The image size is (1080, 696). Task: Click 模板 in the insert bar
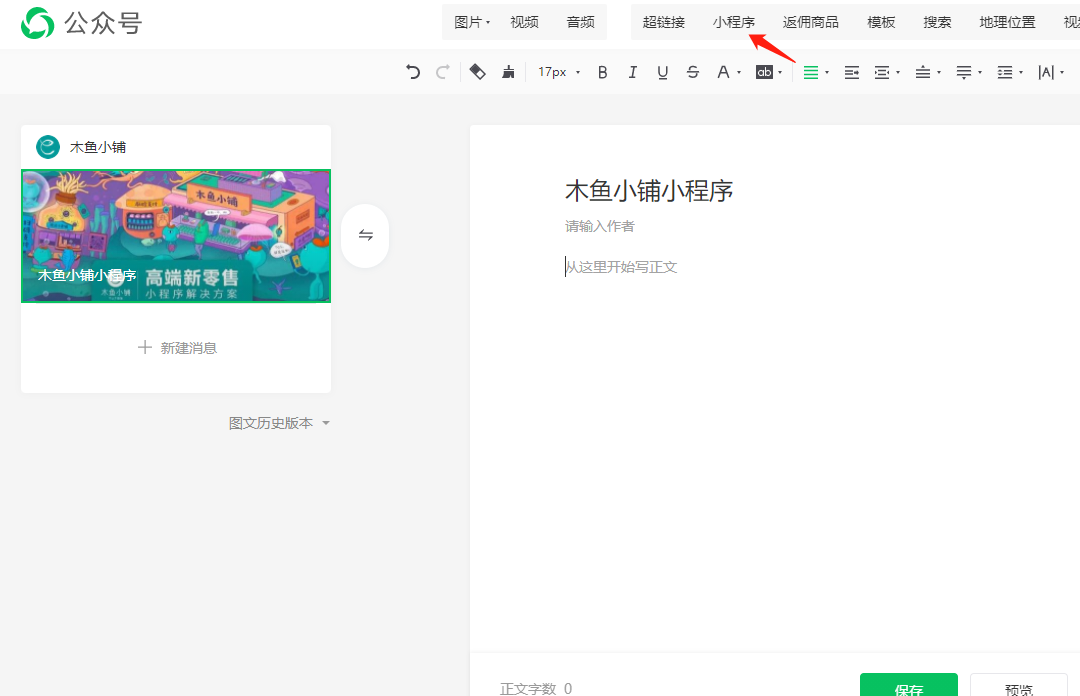tap(881, 22)
